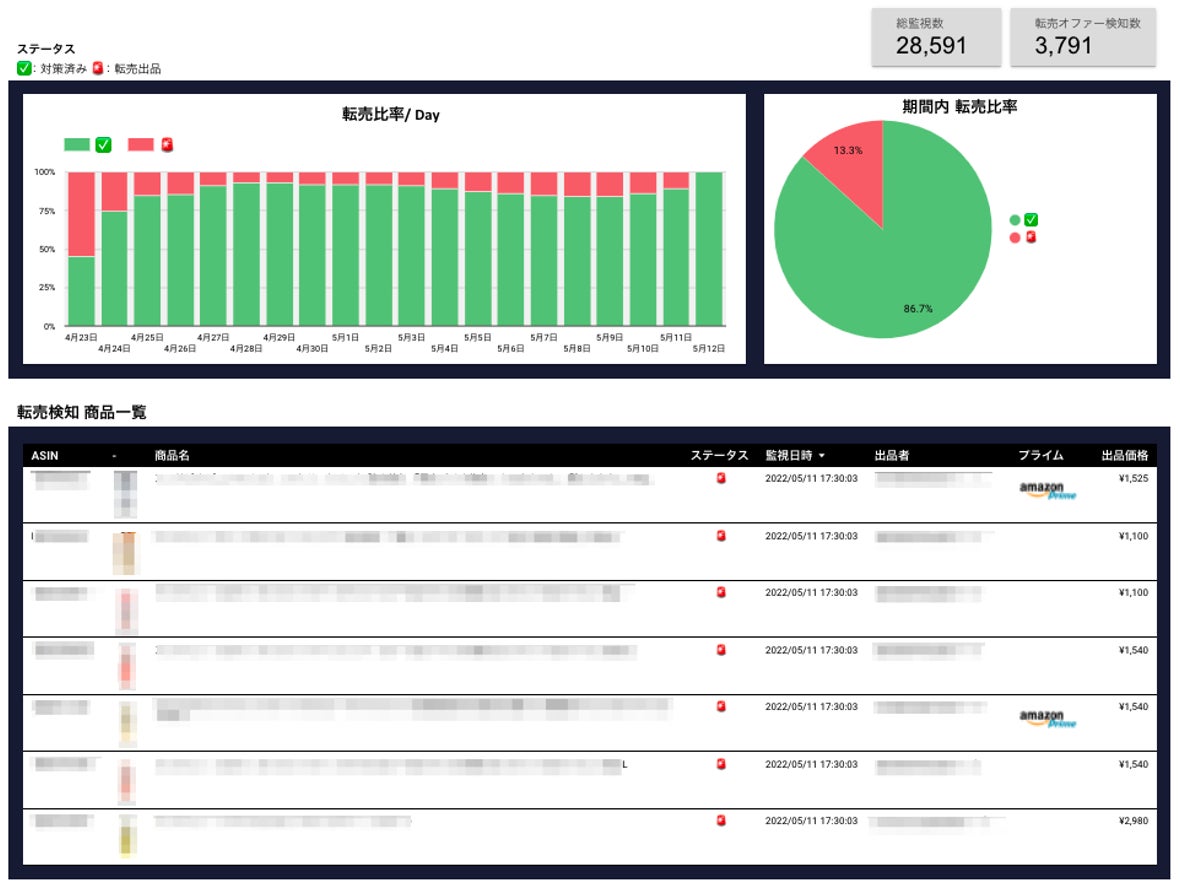Click green checkmark in pie chart legend
Screen dimensions: 1180x888
click(1031, 220)
